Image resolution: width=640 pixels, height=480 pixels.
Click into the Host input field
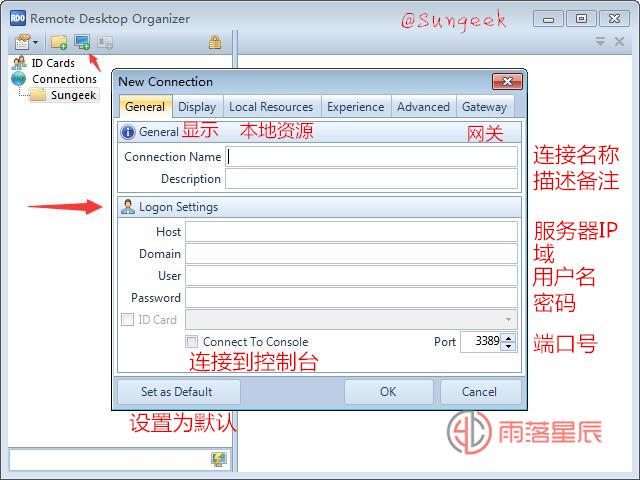coord(351,232)
